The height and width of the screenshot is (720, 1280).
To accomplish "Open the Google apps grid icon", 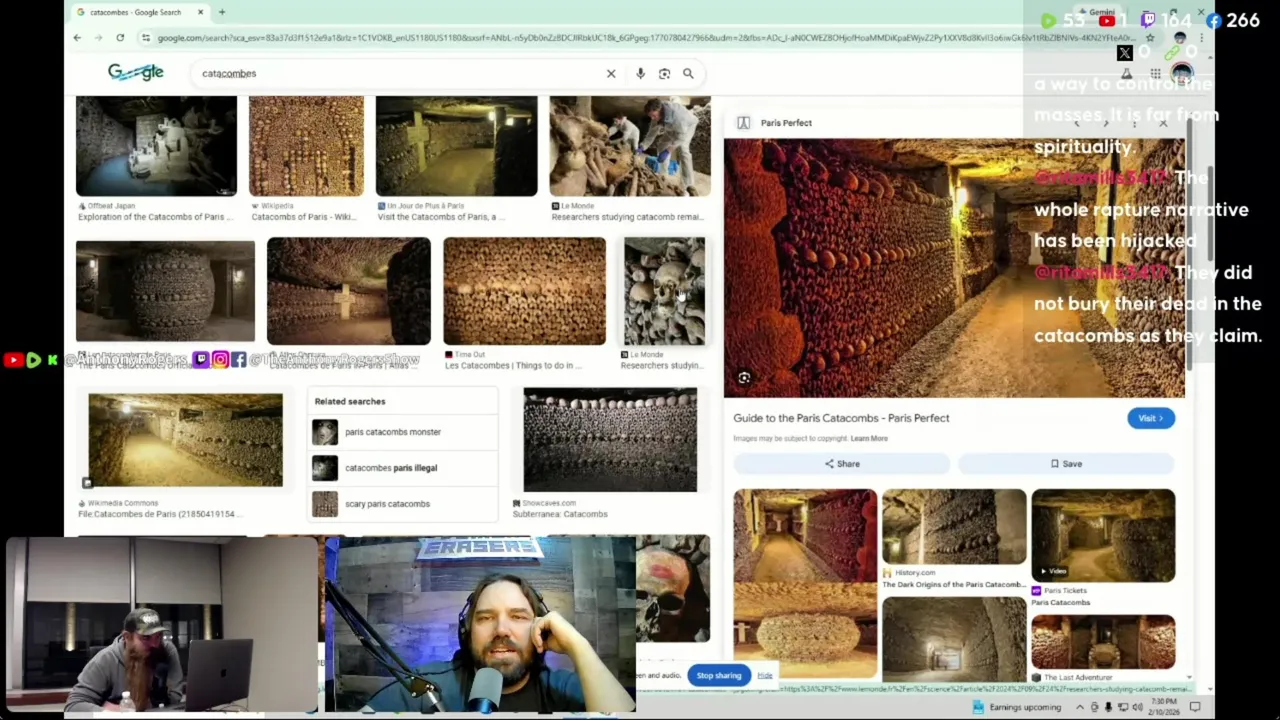I will pyautogui.click(x=1155, y=73).
